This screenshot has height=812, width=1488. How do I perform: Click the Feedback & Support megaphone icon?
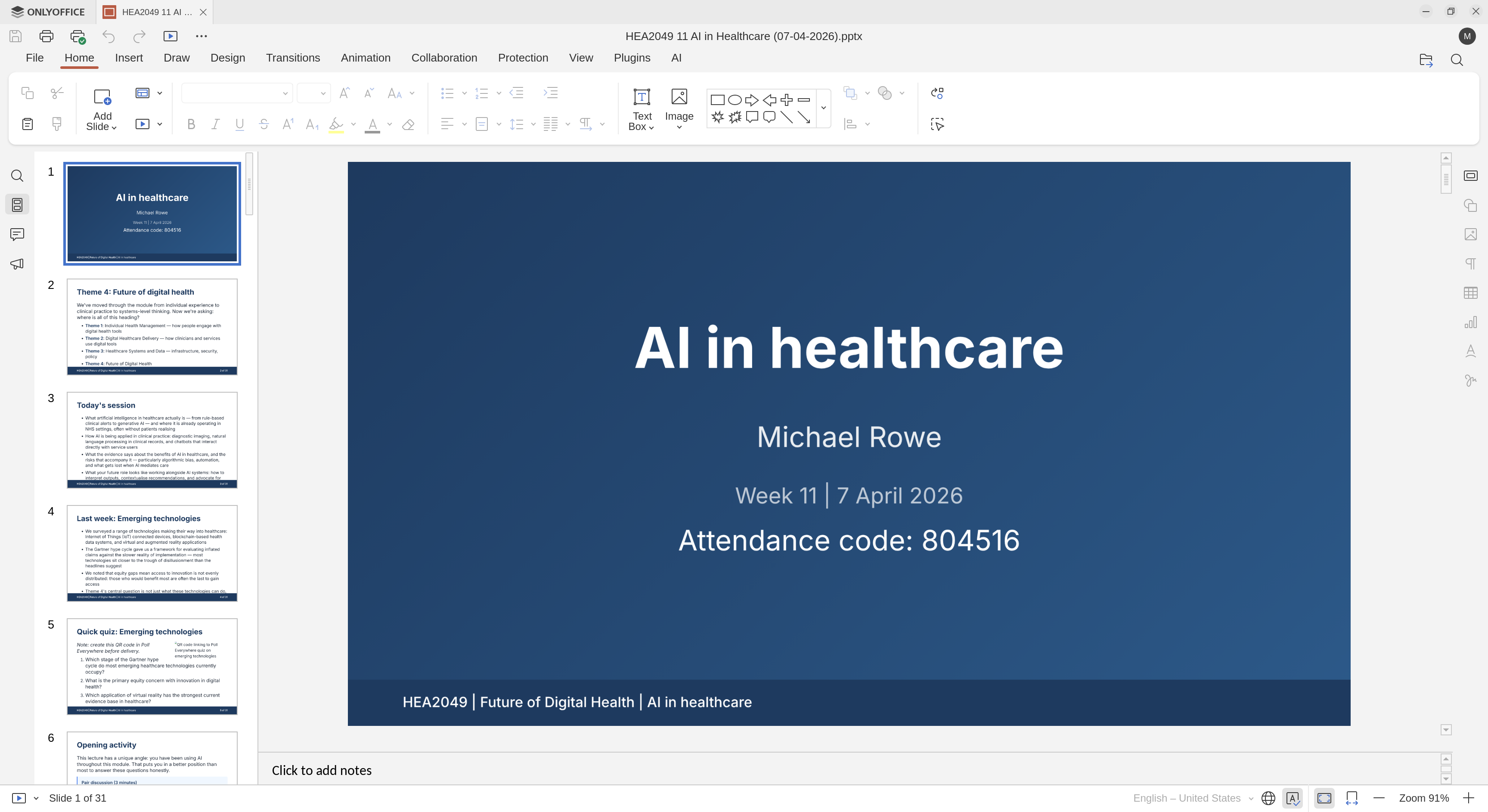(17, 264)
